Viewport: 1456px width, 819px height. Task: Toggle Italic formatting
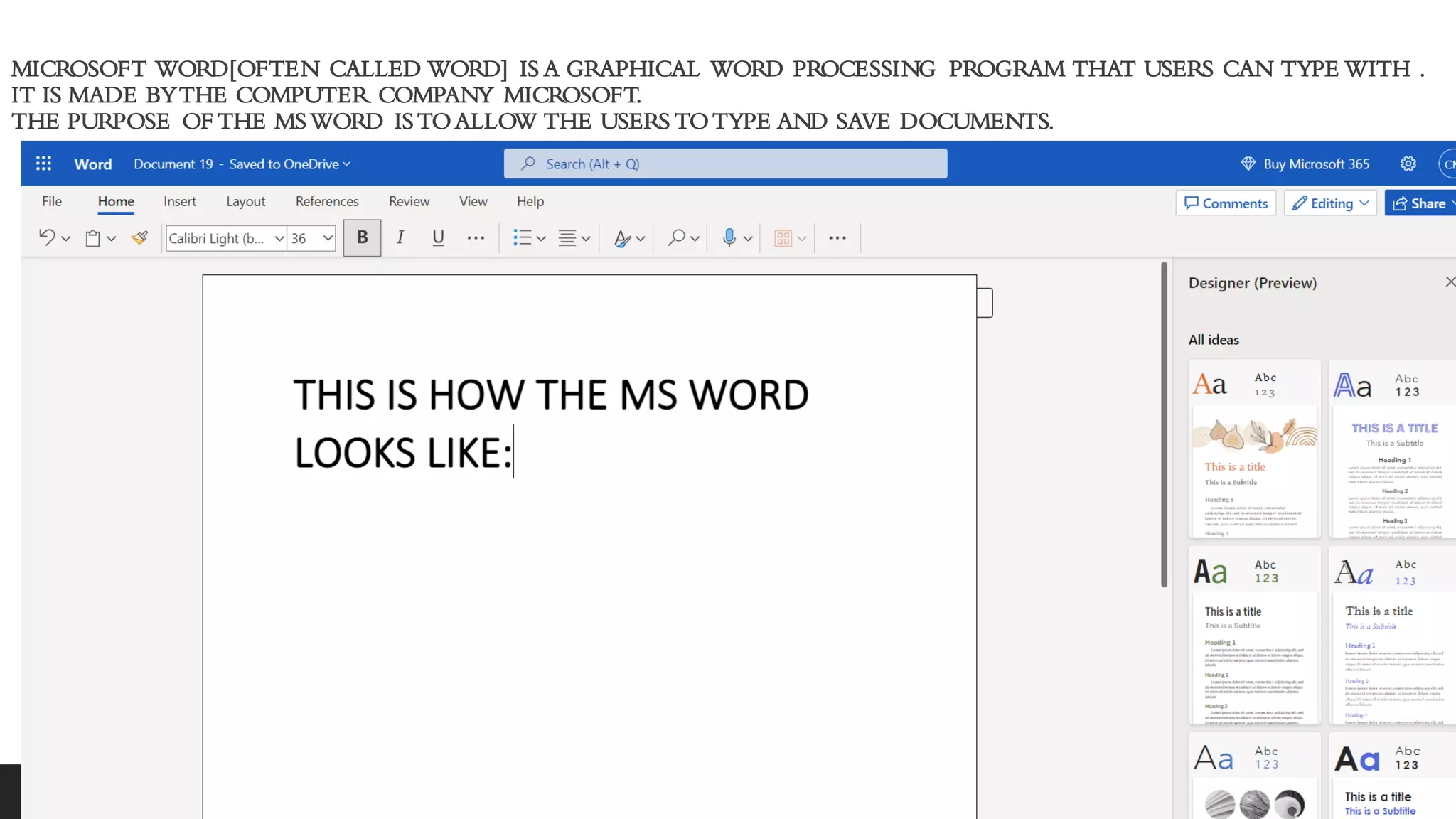(x=400, y=237)
